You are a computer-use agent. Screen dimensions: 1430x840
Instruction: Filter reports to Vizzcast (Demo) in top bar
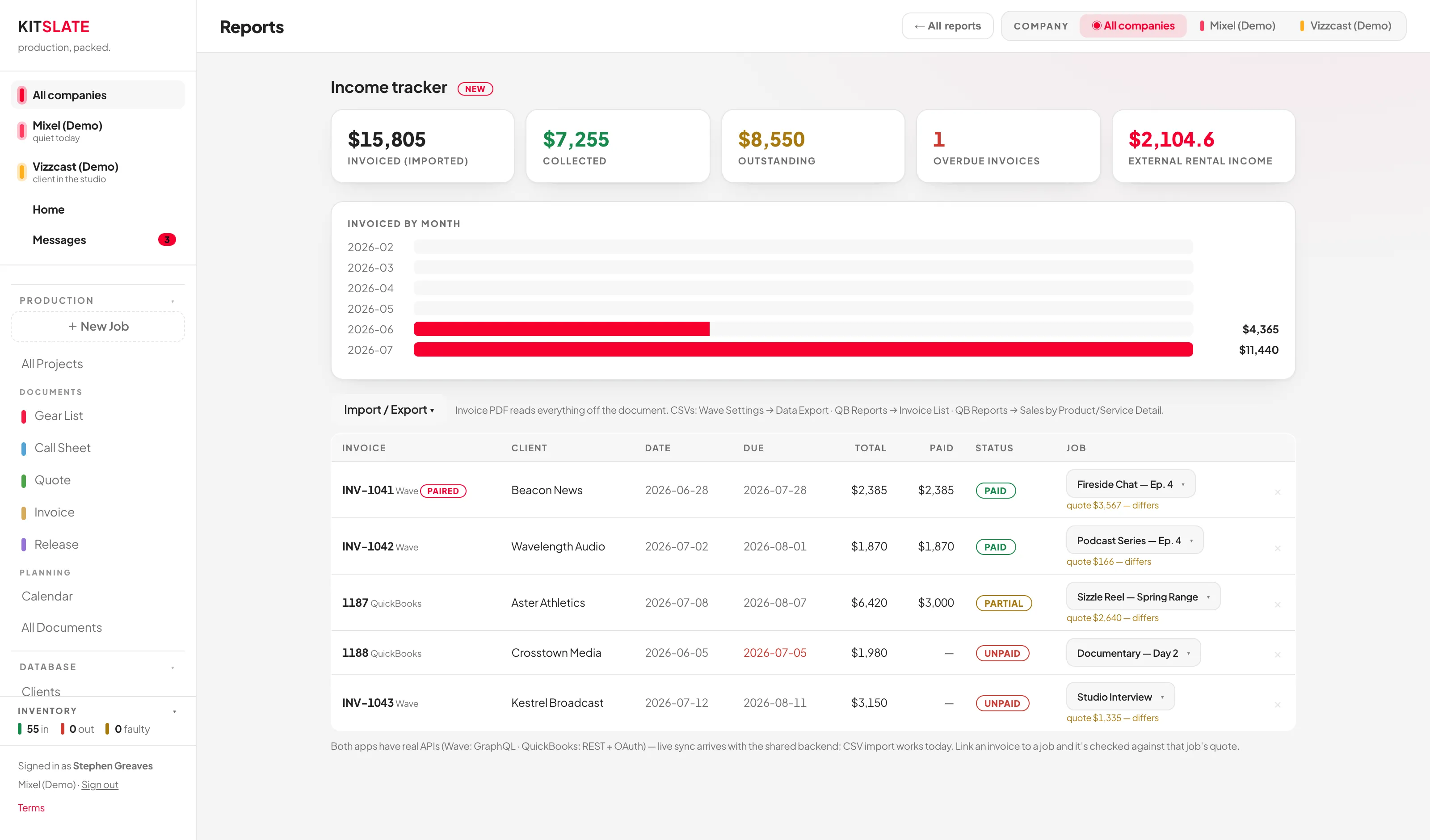point(1346,25)
